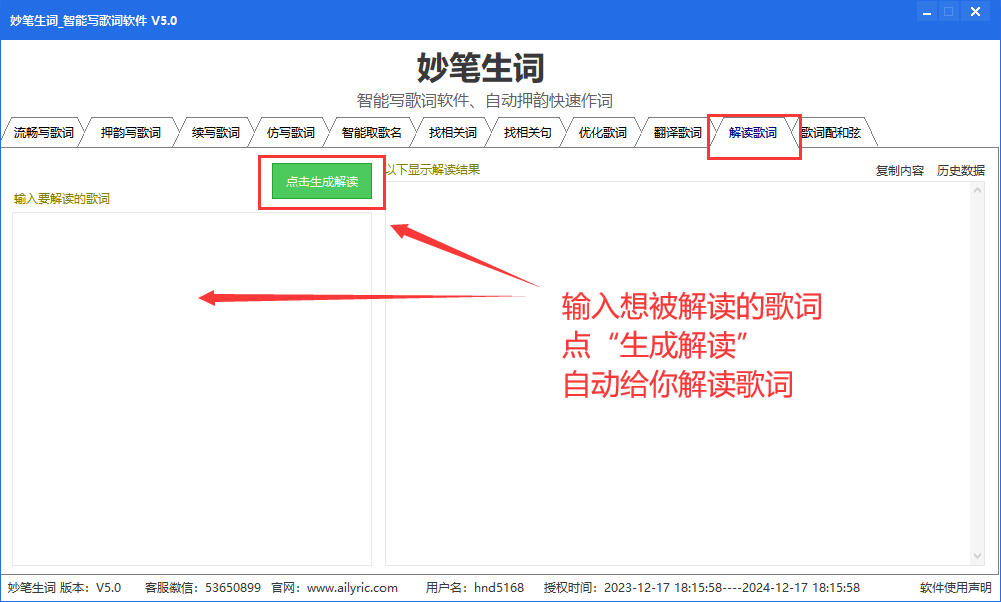Switch to the 翻译歌词 tab
Viewport: 1001px width, 602px height.
pos(677,133)
